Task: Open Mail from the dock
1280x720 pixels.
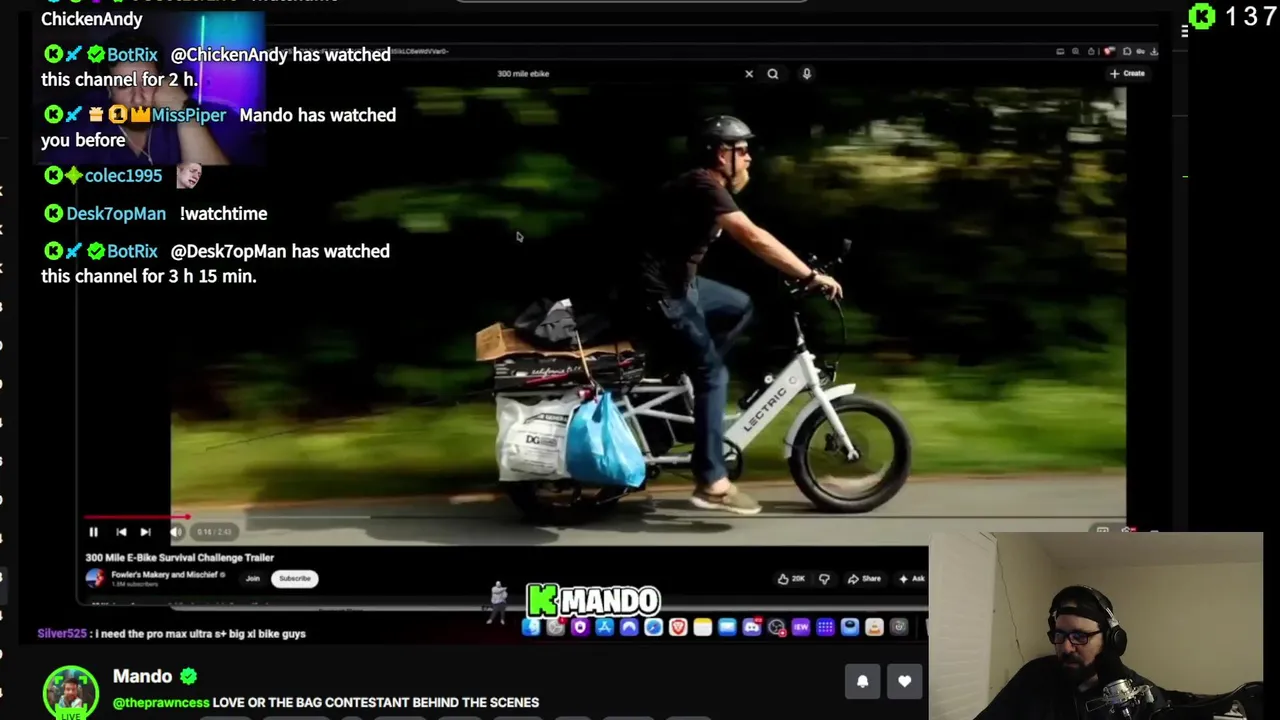Action: click(x=727, y=627)
